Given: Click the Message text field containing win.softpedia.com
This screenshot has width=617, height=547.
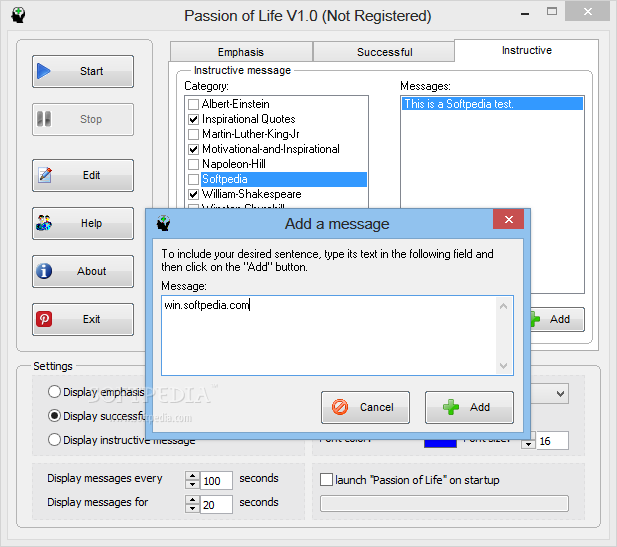Looking at the screenshot, I should click(x=337, y=335).
